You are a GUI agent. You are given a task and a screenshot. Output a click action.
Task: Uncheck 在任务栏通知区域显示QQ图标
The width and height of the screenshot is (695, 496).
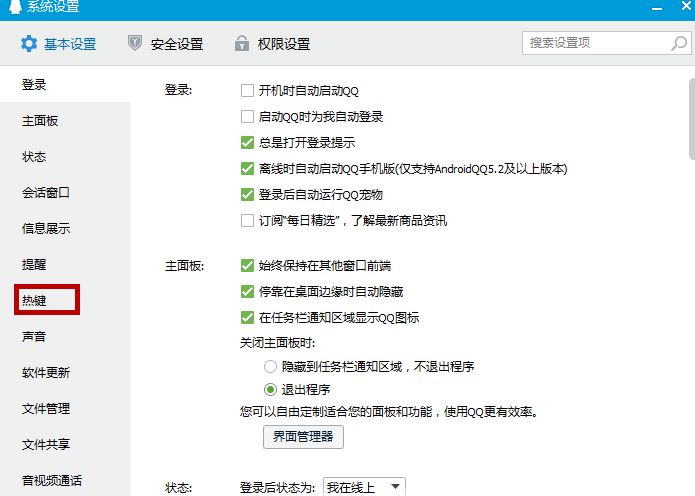[247, 317]
